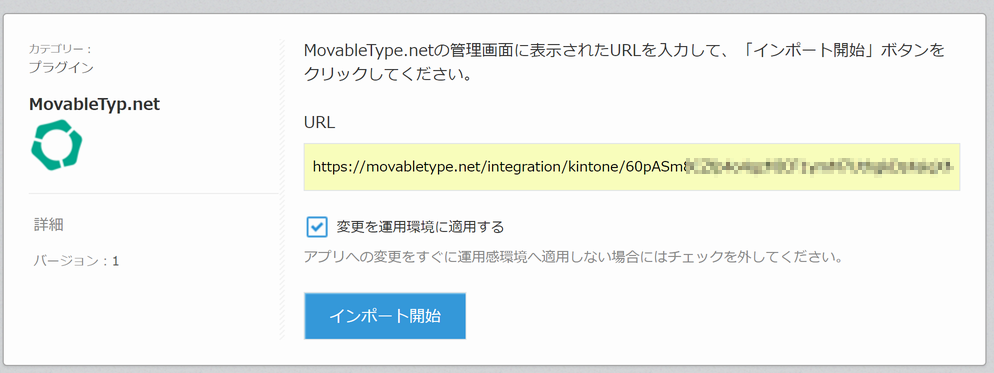Click the MovableTyp.net plugin title
The image size is (994, 373).
click(94, 105)
